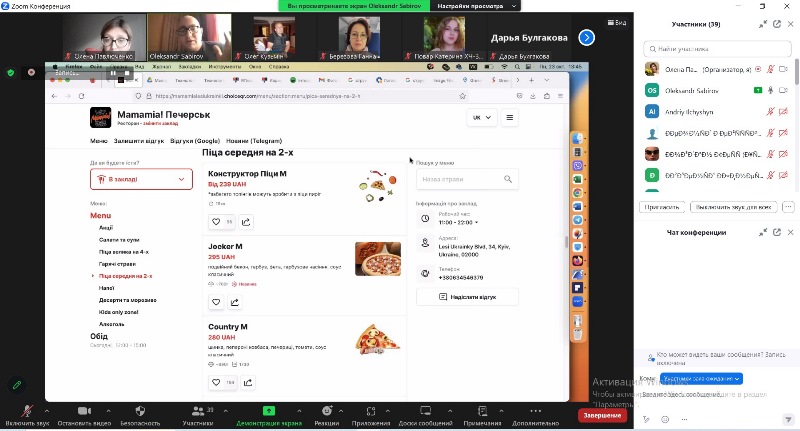
Task: Select Алкоголь menu category
Action: (112, 324)
